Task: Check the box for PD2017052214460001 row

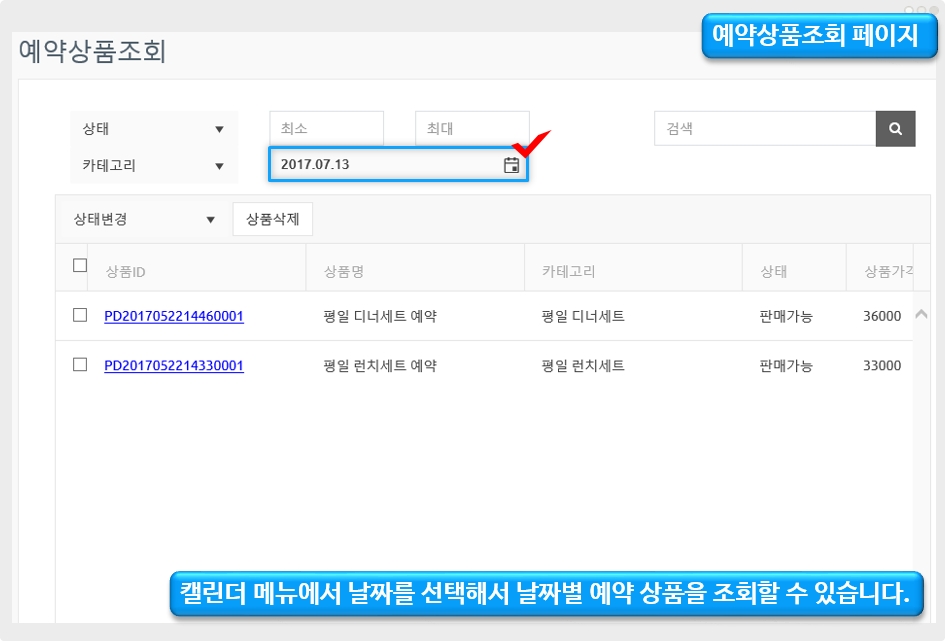Action: coord(80,315)
